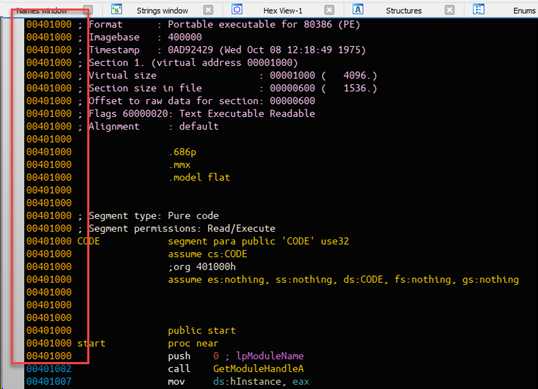Screen dimensions: 538x389
Task: Click the Enums tab icon
Action: coord(479,9)
